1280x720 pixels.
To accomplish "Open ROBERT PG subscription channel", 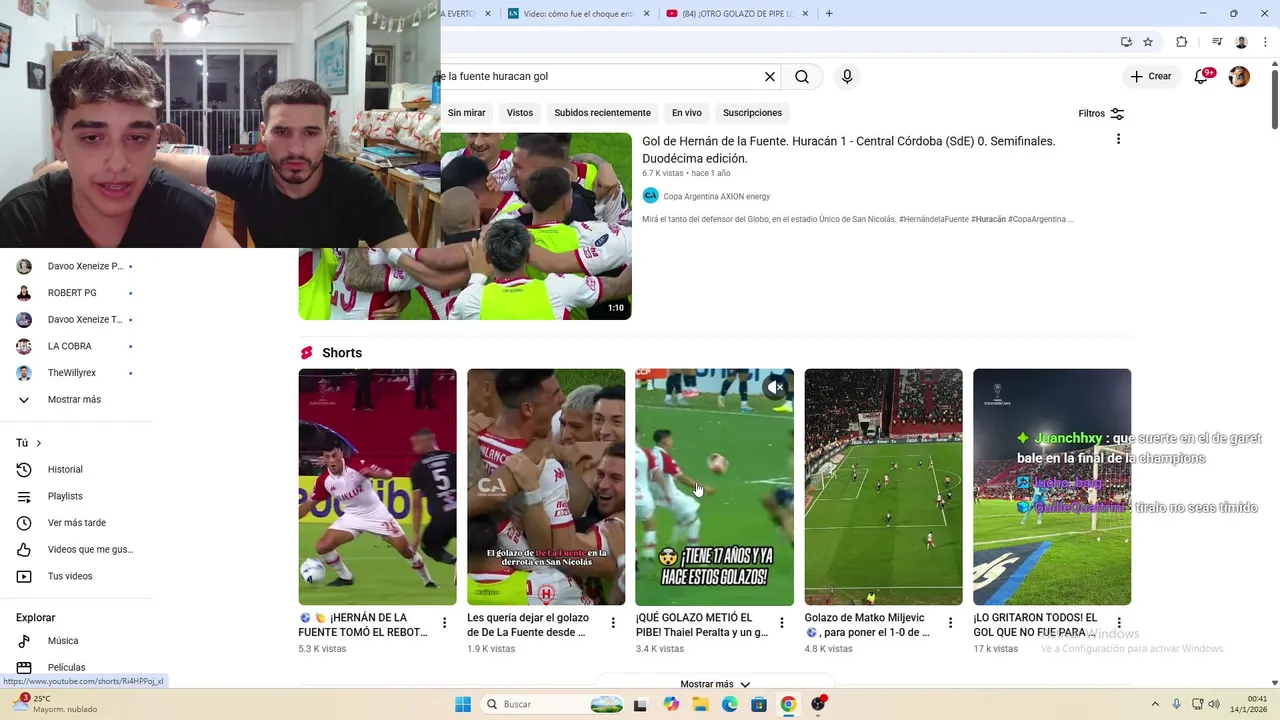I will click(x=76, y=293).
